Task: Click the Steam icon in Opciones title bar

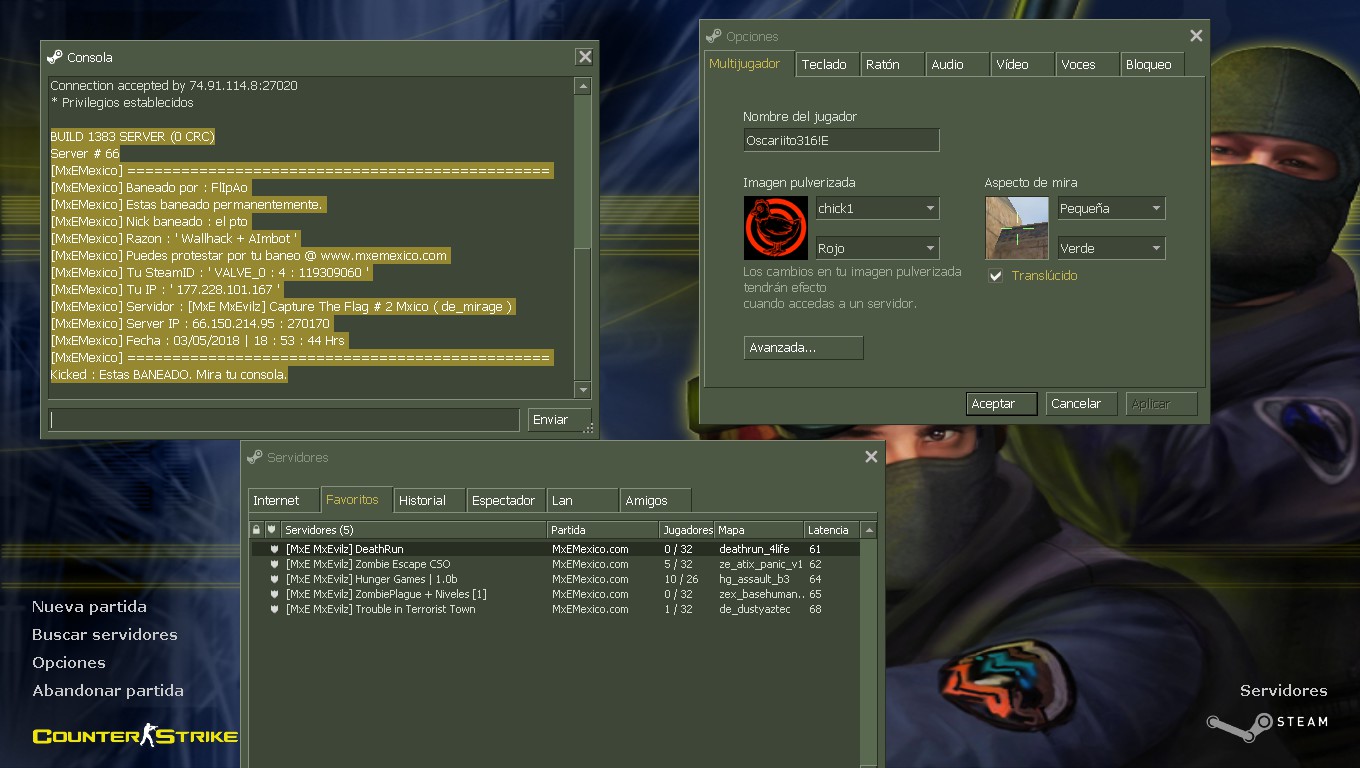Action: coord(713,36)
